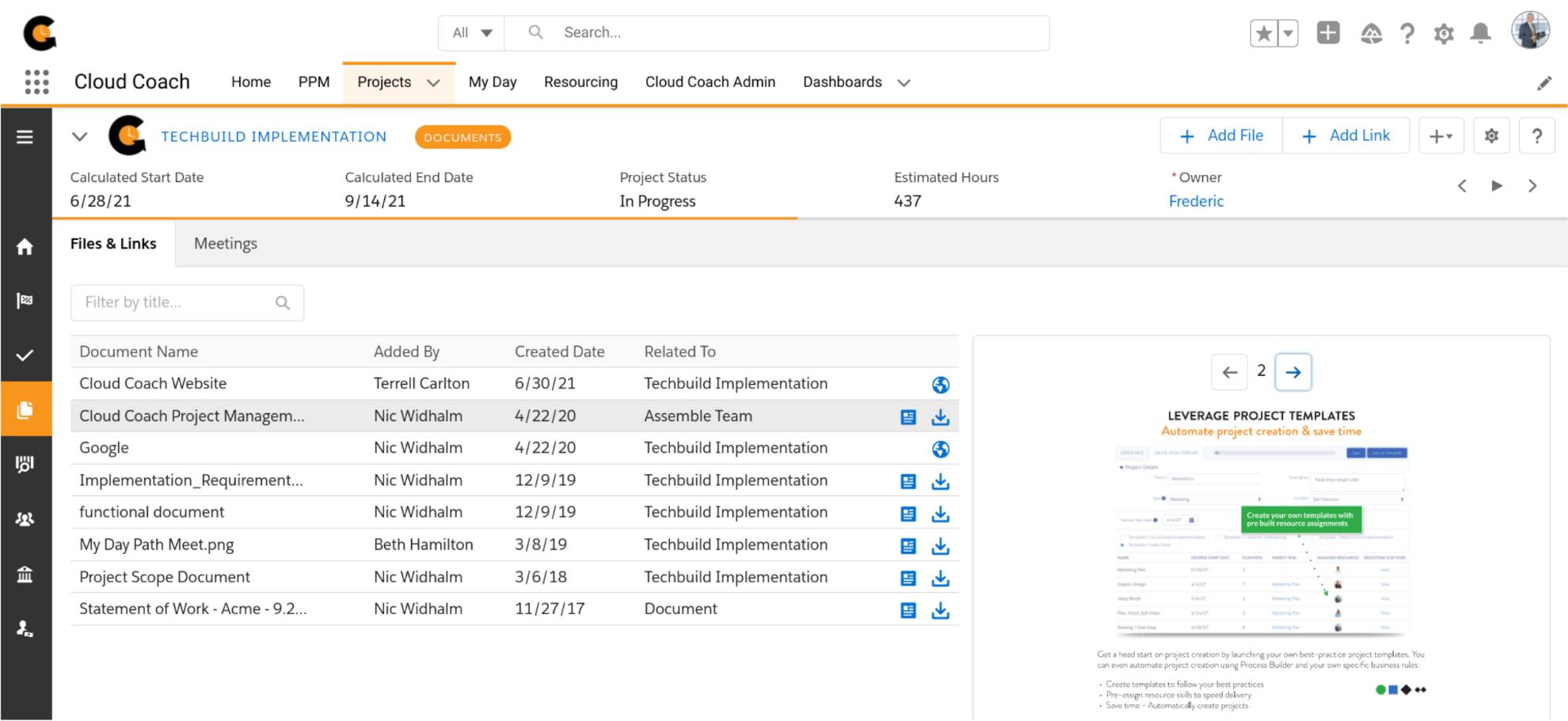Preview the functional document file
This screenshot has width=1568, height=721.
click(x=908, y=514)
